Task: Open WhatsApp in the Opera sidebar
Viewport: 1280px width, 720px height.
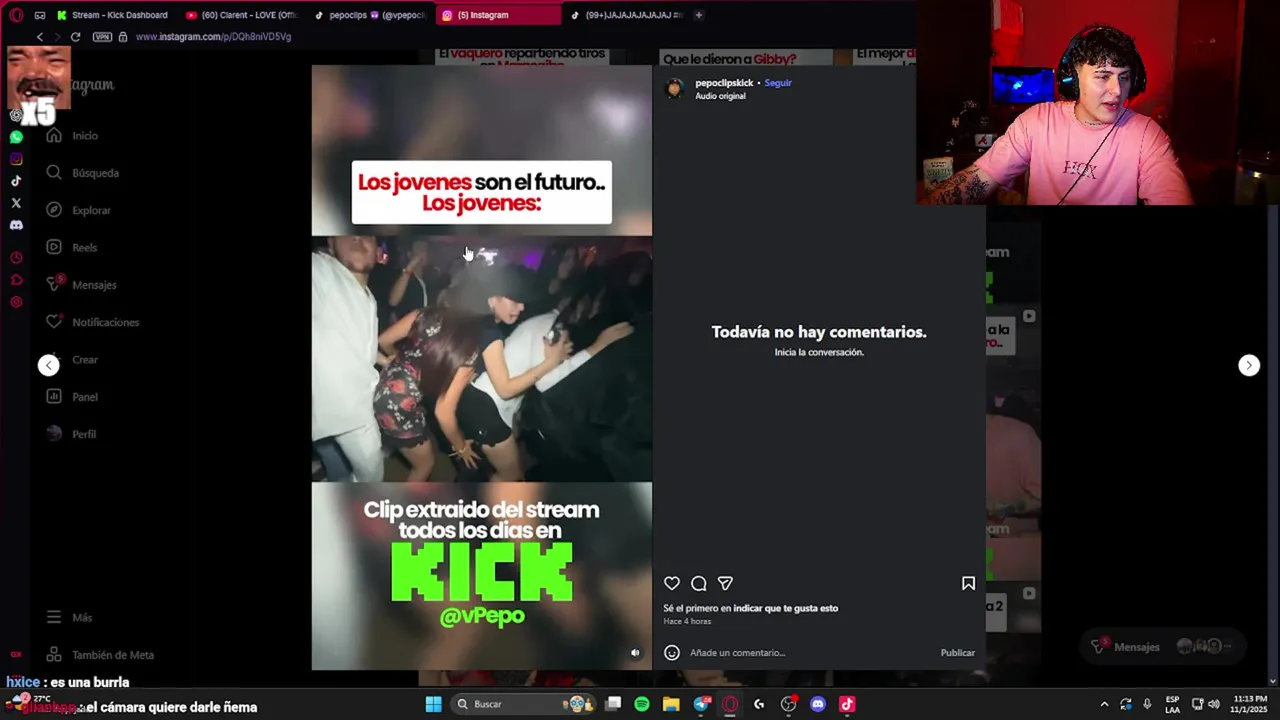Action: click(16, 137)
